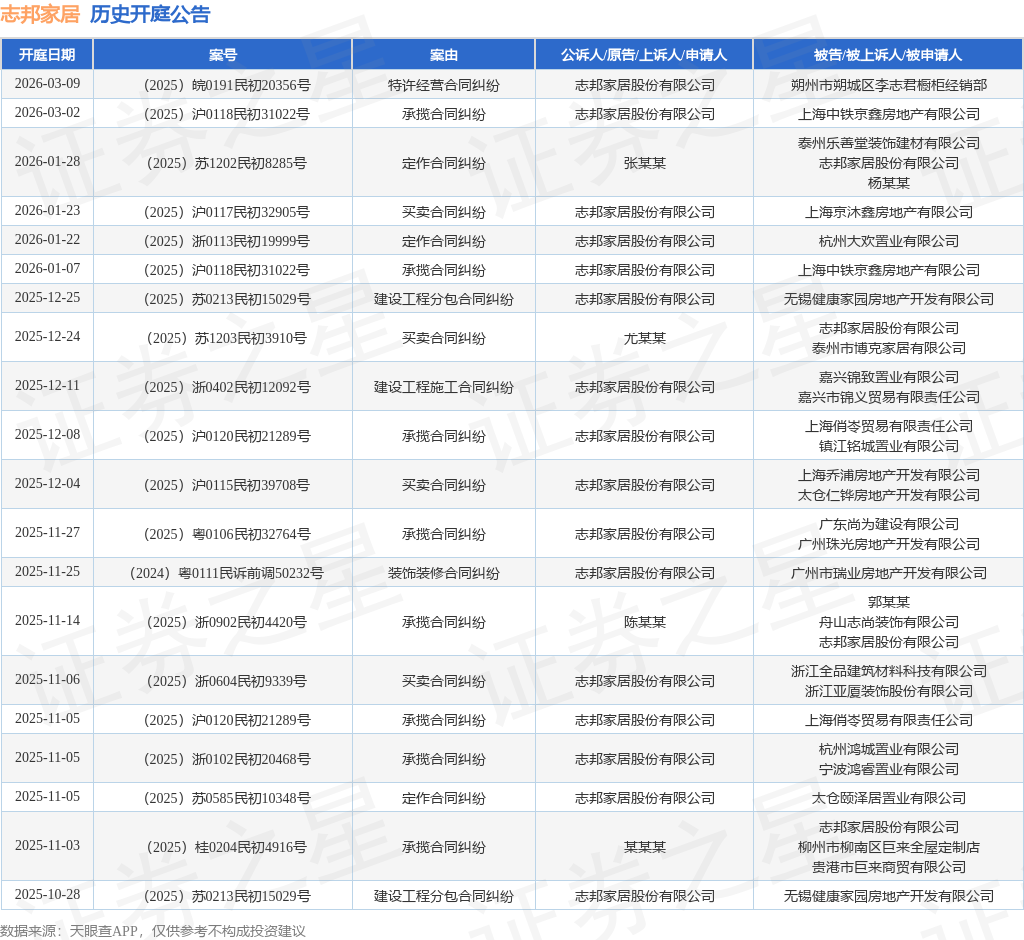Click case number 苏1203民初3910号
This screenshot has width=1024, height=940.
227,338
